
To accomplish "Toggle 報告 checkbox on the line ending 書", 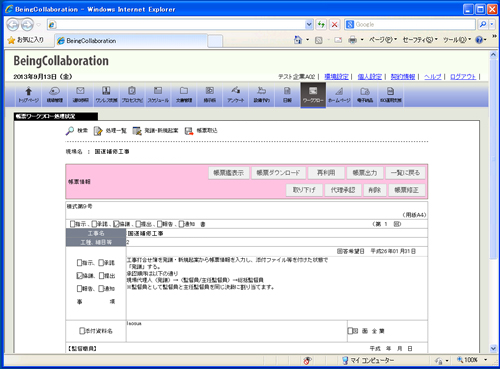I will click(x=159, y=224).
